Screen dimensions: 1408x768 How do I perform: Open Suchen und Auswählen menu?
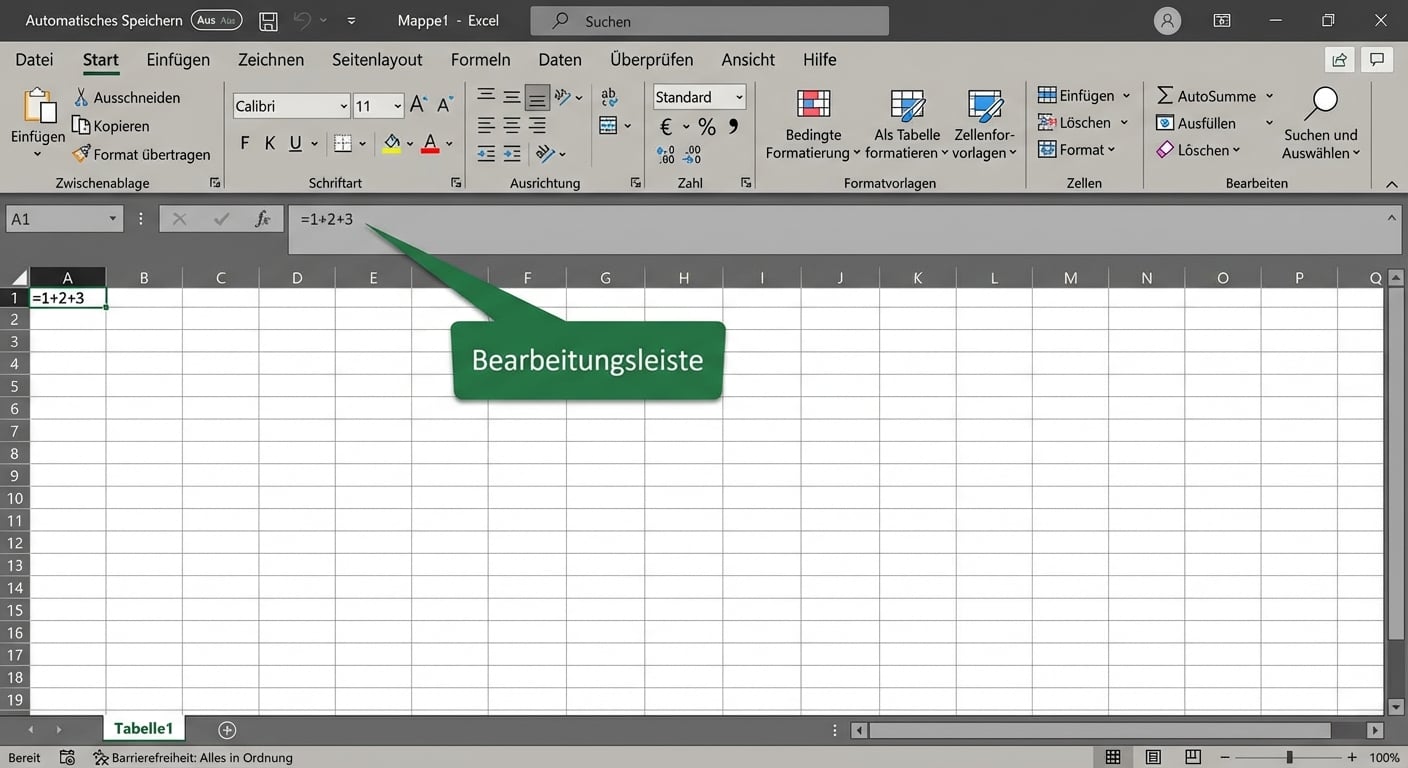click(1321, 124)
